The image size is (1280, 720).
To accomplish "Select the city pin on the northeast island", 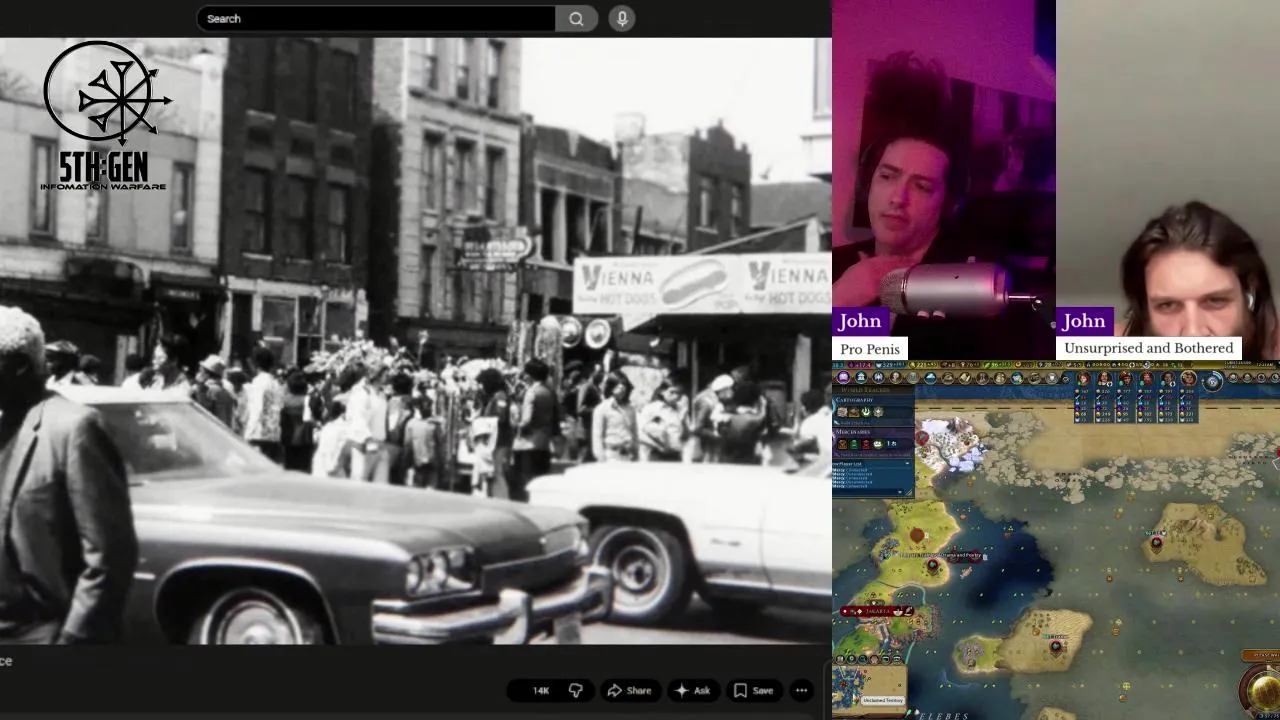I will [x=1156, y=542].
